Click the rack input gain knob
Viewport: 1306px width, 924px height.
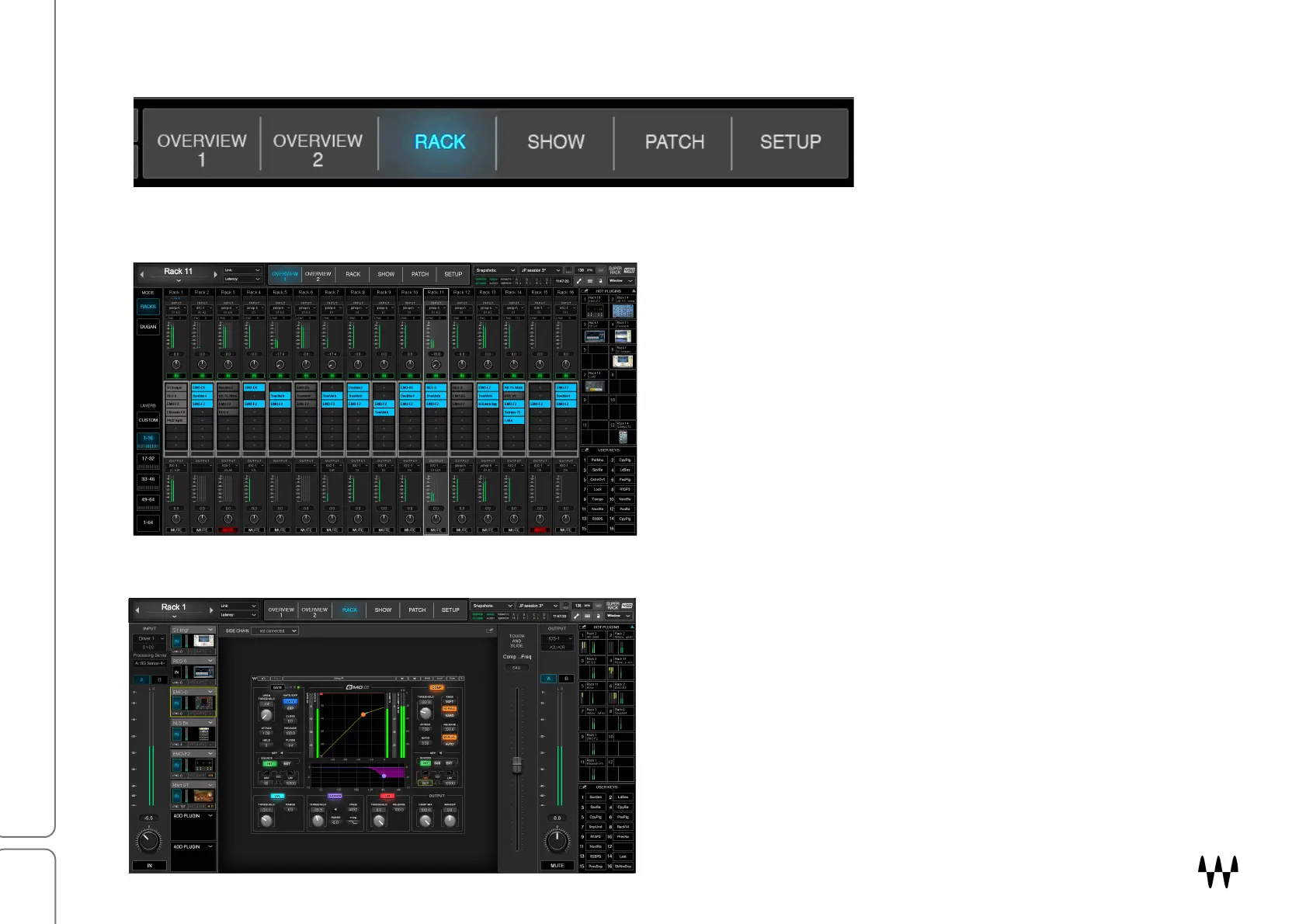pyautogui.click(x=148, y=841)
